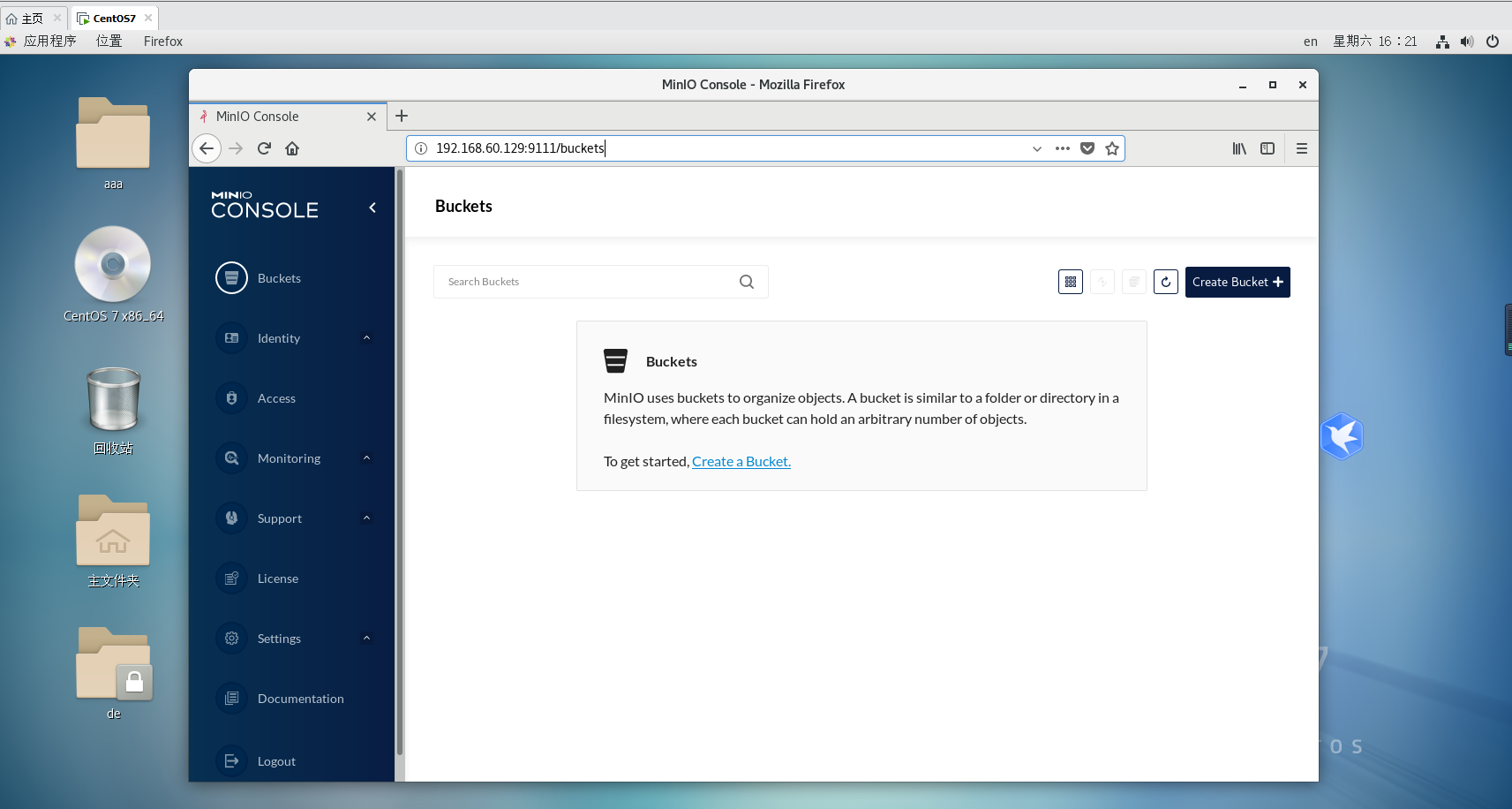This screenshot has height=809, width=1512.
Task: Expand the Monitoring submenu chevron
Action: [x=366, y=457]
